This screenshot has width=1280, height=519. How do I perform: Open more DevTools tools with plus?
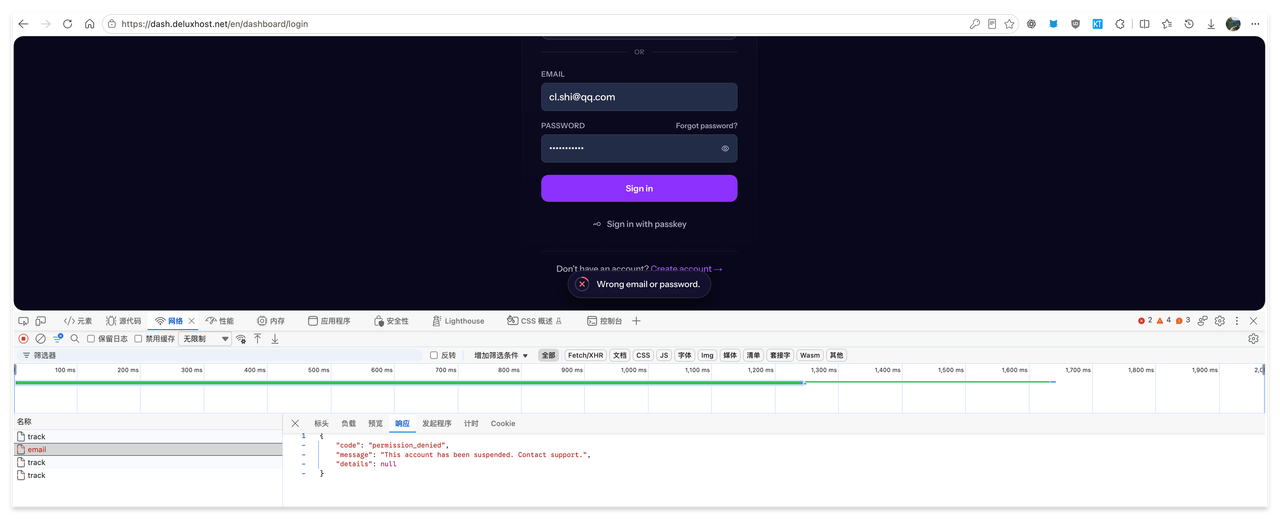click(636, 321)
